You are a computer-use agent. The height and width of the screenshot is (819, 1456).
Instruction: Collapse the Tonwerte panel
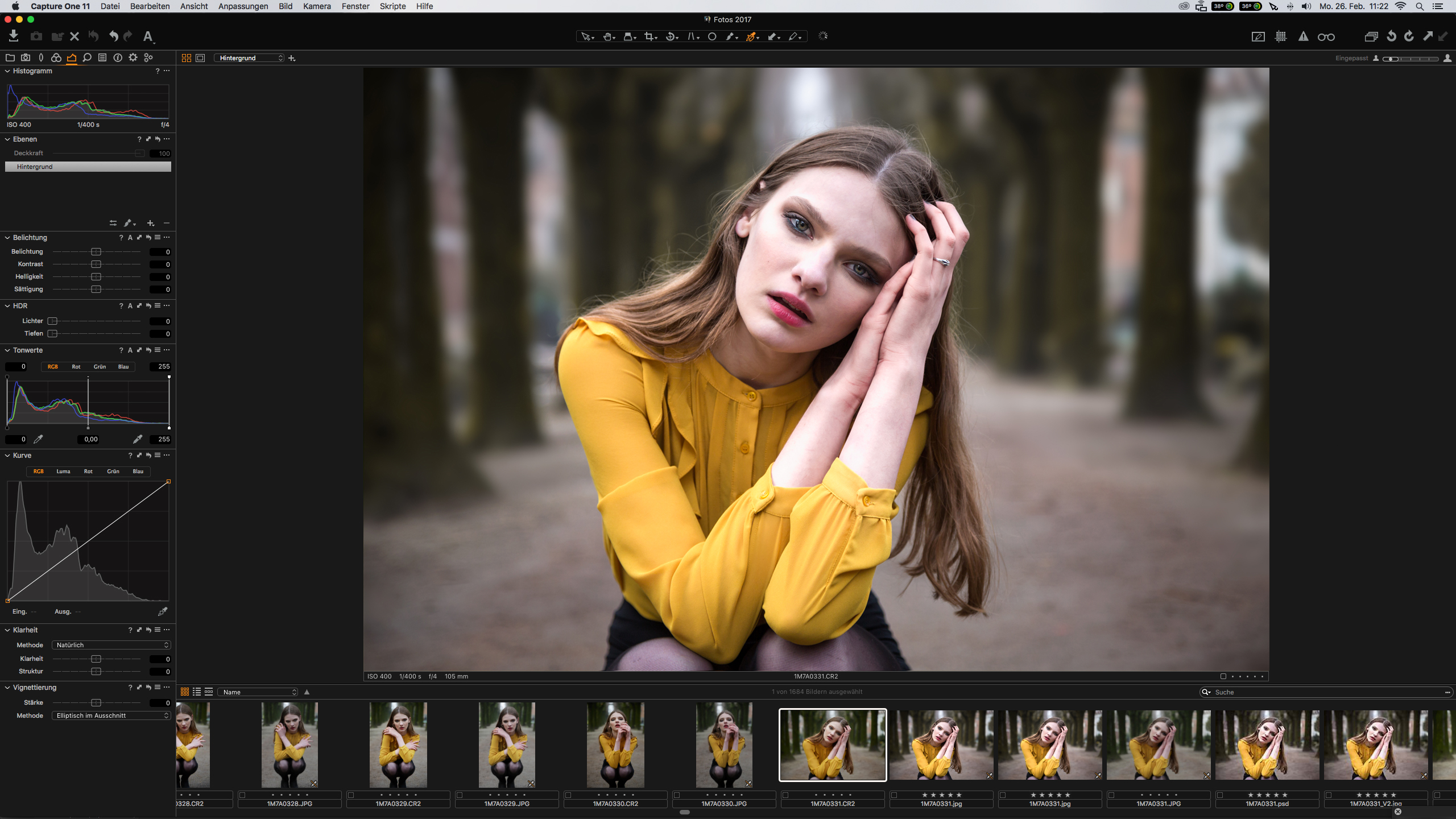[7, 350]
